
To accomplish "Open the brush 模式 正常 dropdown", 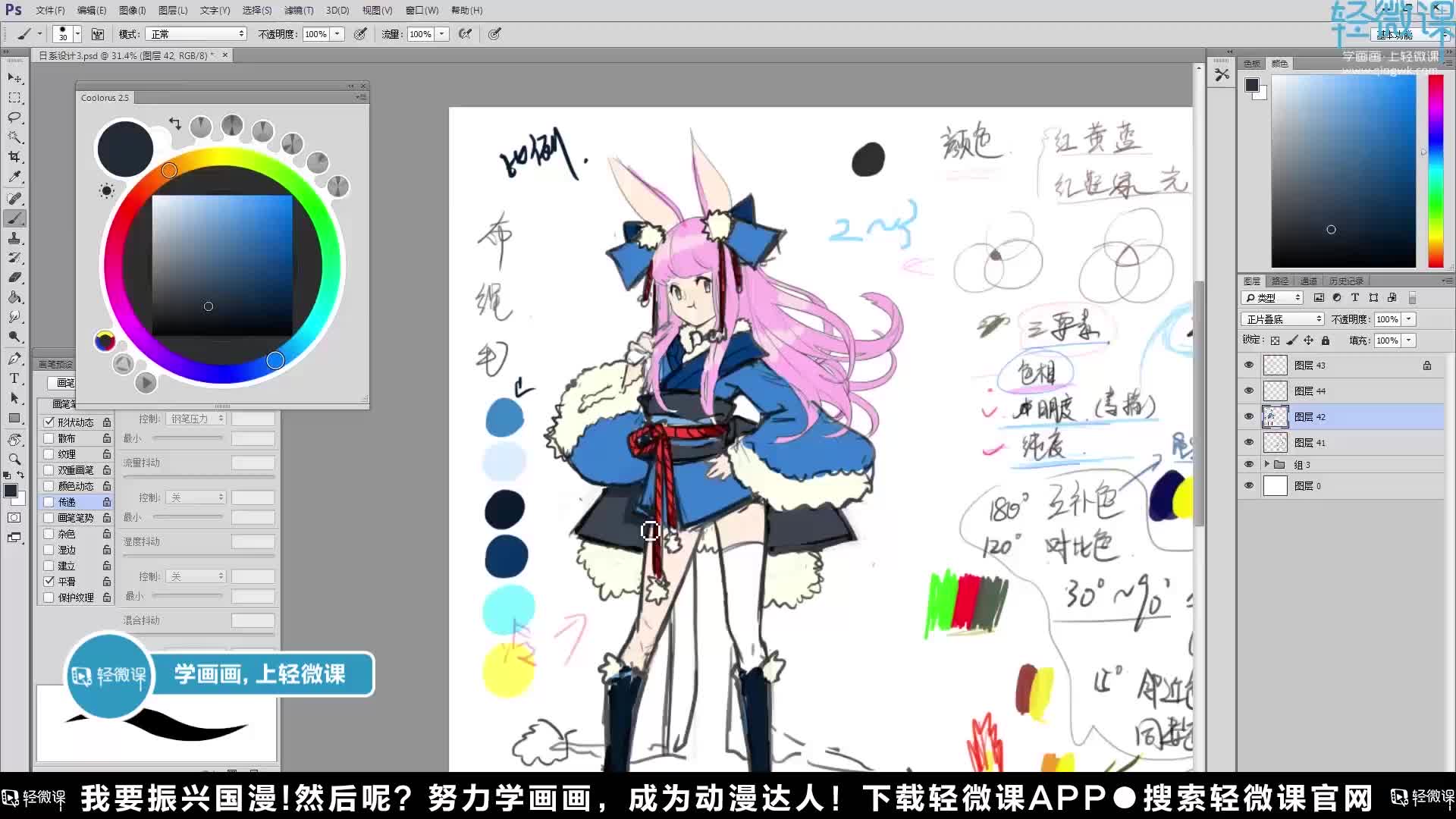I will [x=197, y=34].
